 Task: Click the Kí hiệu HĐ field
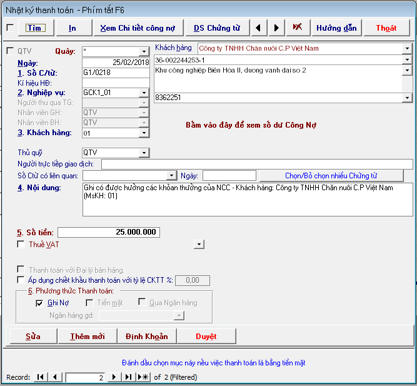tap(116, 83)
